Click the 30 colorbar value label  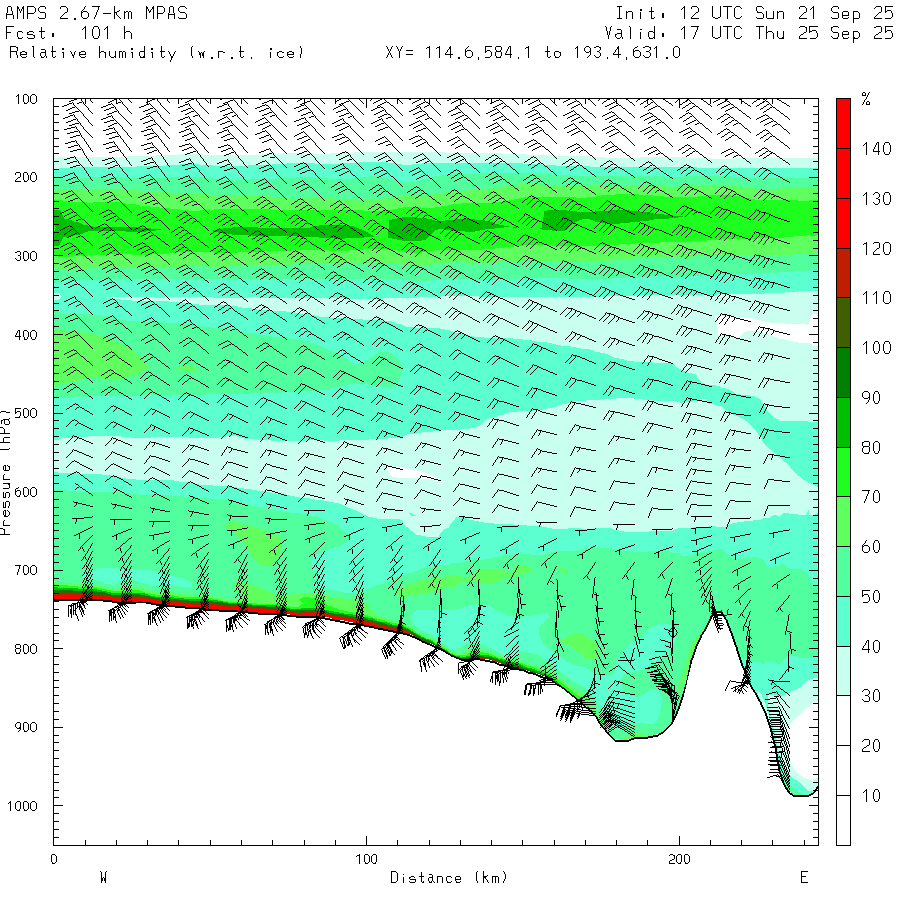point(871,696)
